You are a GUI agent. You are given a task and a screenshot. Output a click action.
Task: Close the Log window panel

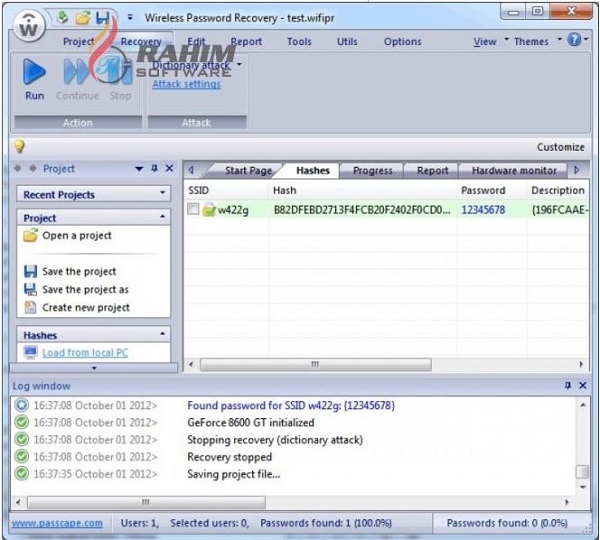(583, 385)
